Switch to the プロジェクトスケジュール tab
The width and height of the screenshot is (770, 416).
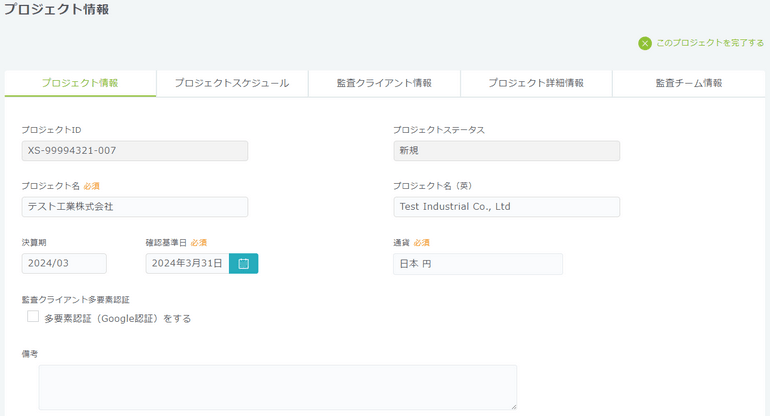pos(232,83)
